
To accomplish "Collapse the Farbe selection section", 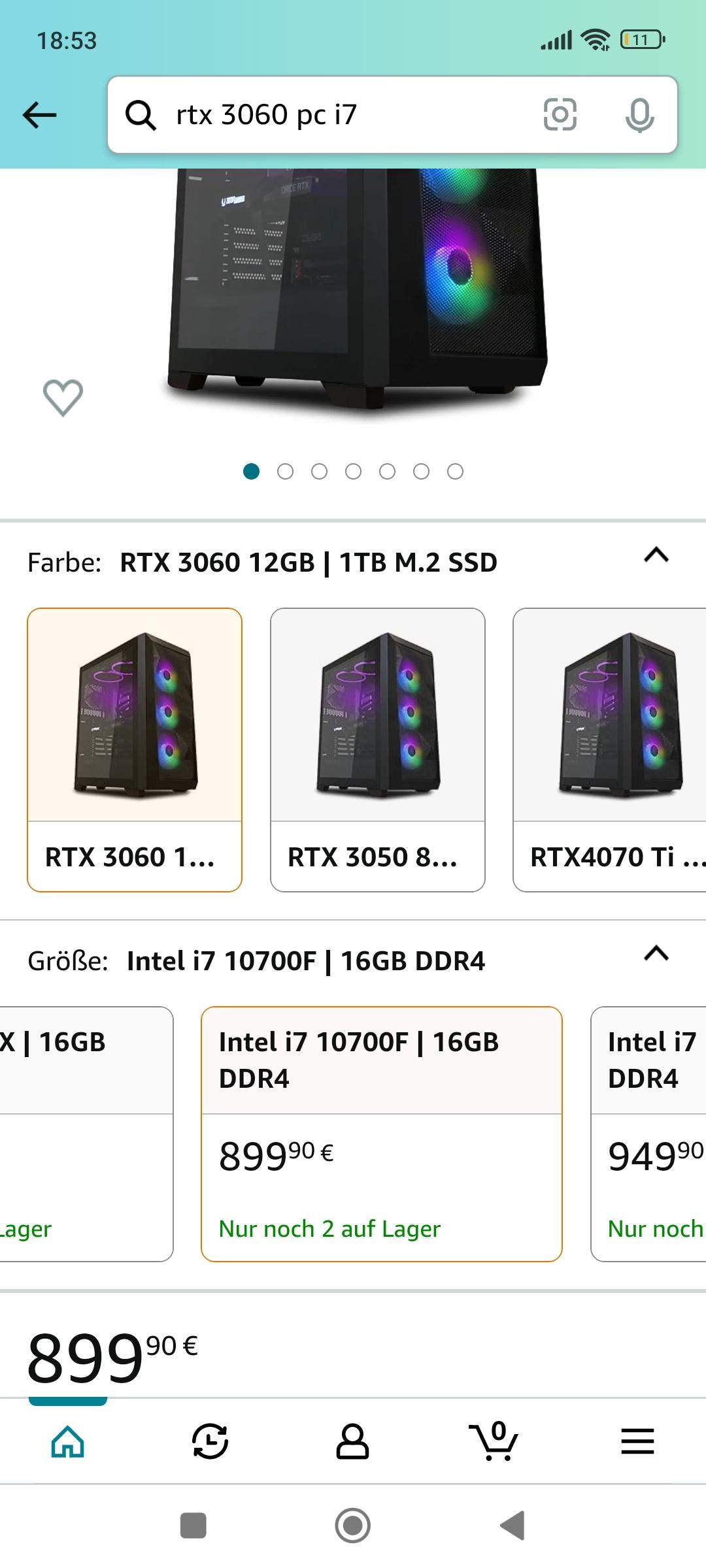I will click(657, 556).
